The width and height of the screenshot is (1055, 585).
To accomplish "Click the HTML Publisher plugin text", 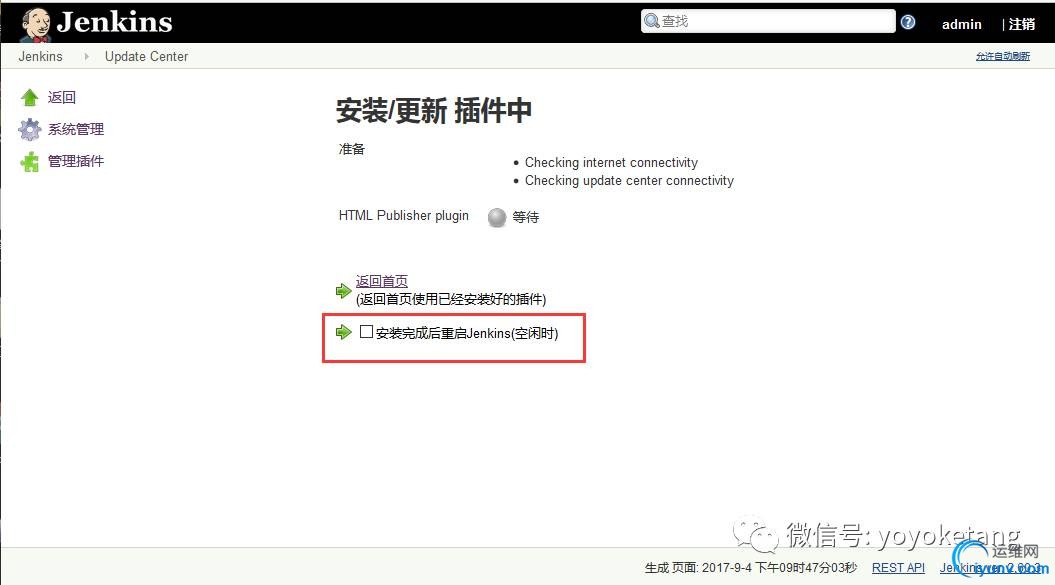I will 404,215.
